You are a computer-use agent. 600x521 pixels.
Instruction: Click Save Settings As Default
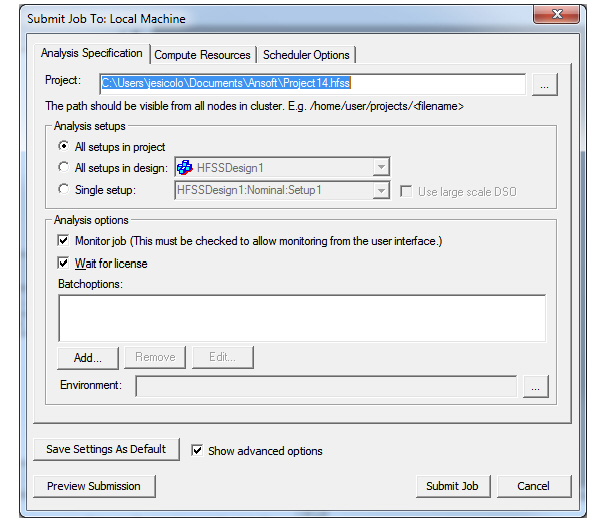coord(106,449)
